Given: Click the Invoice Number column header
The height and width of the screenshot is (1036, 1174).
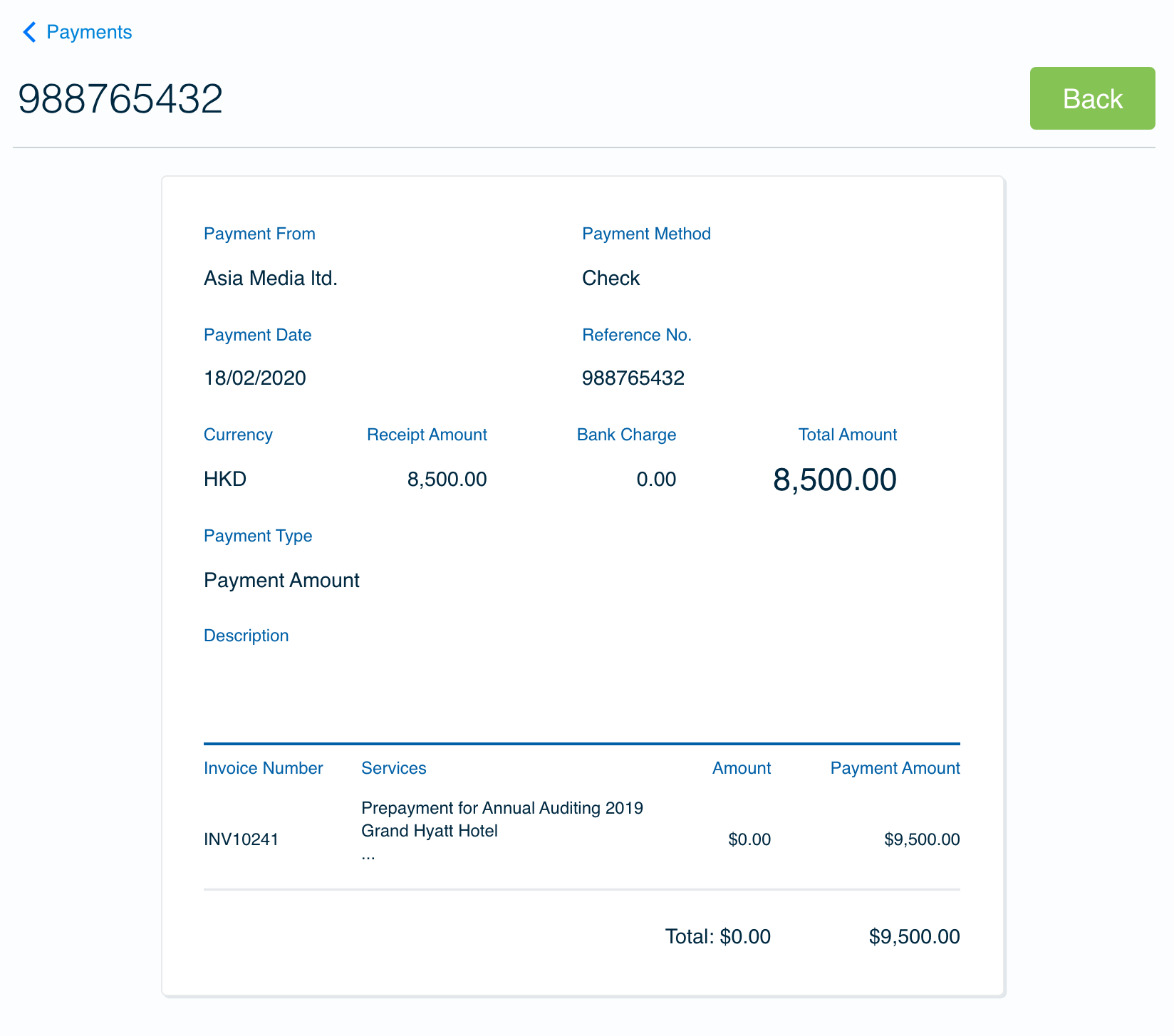Looking at the screenshot, I should click(263, 768).
